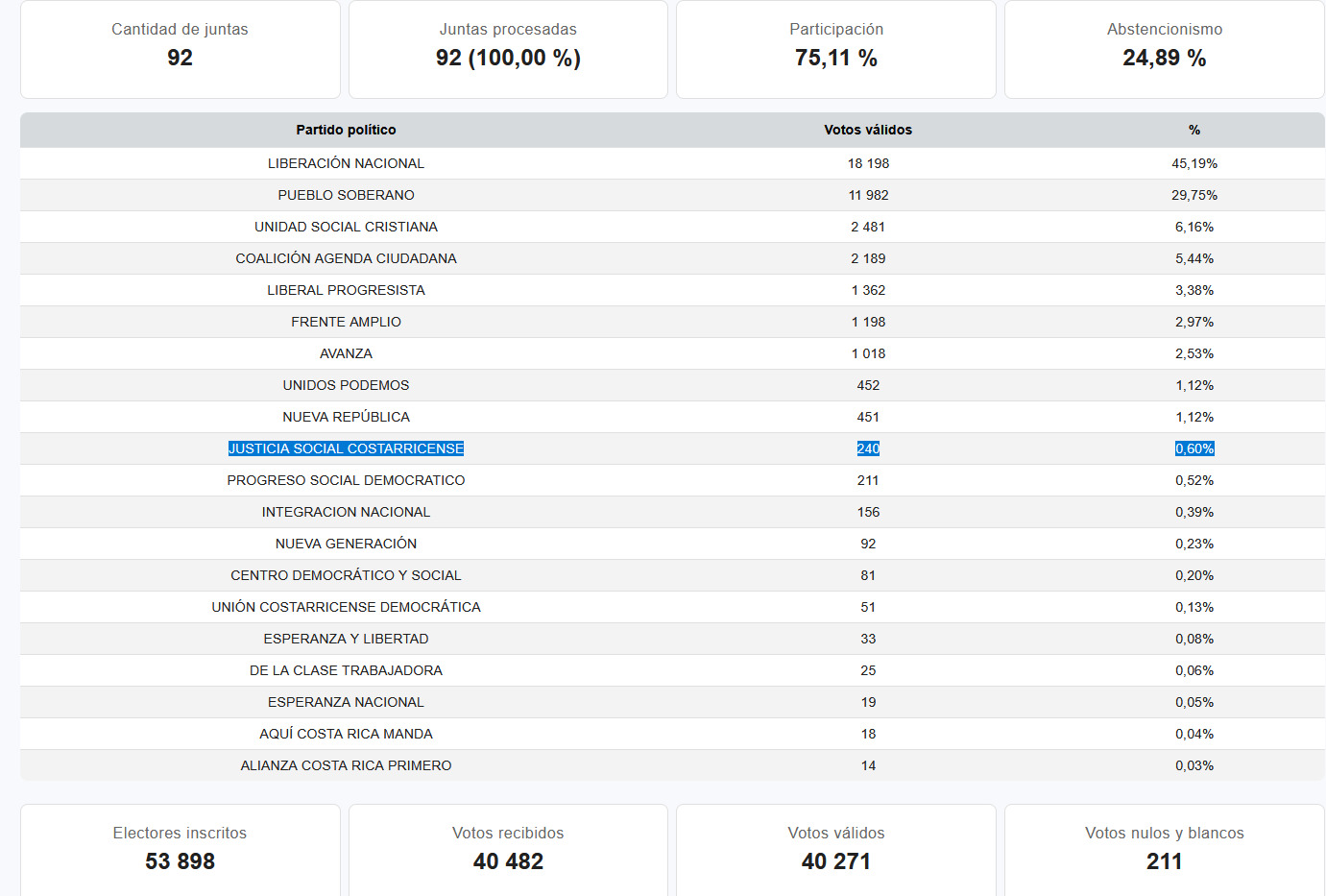Click ALIANZA COSTA RICA PRIMERO party name

click(x=346, y=765)
